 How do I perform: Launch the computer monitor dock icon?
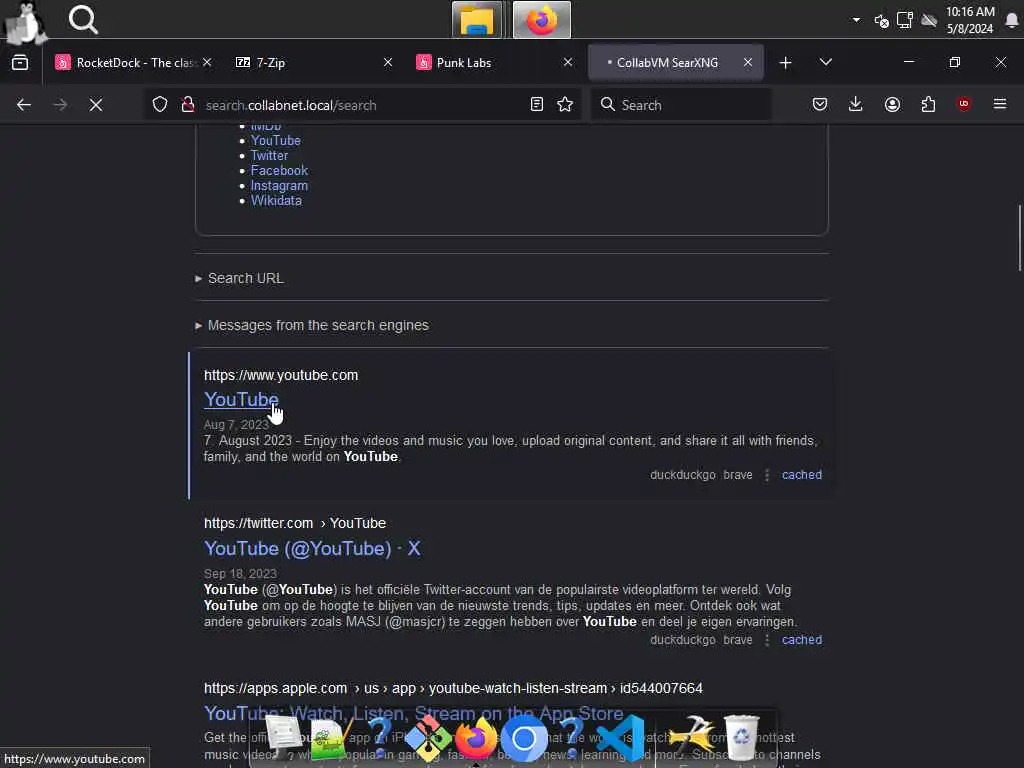click(x=282, y=735)
